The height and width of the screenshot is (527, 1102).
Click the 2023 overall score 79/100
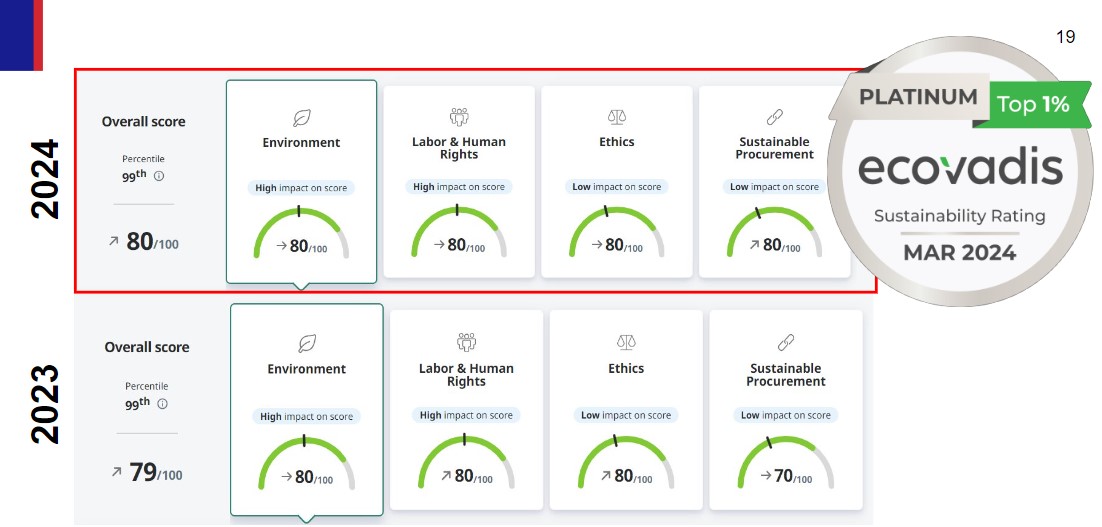tap(155, 473)
